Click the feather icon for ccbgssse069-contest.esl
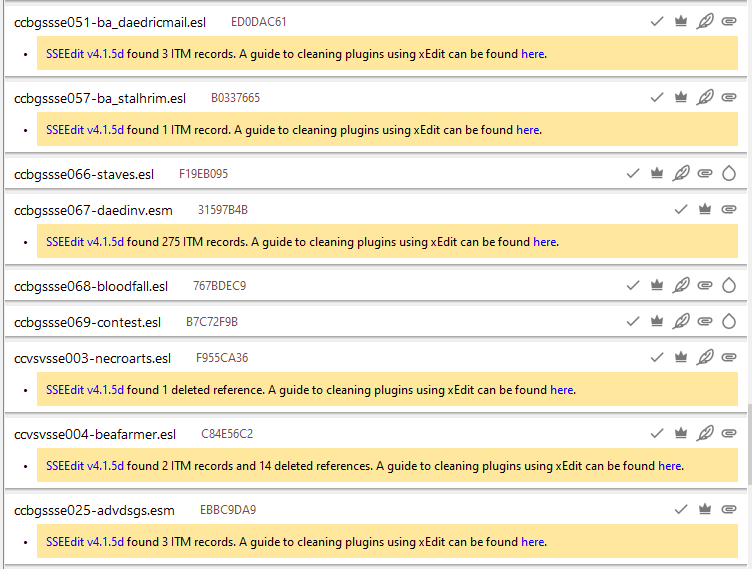Image resolution: width=752 pixels, height=569 pixels. point(681,321)
